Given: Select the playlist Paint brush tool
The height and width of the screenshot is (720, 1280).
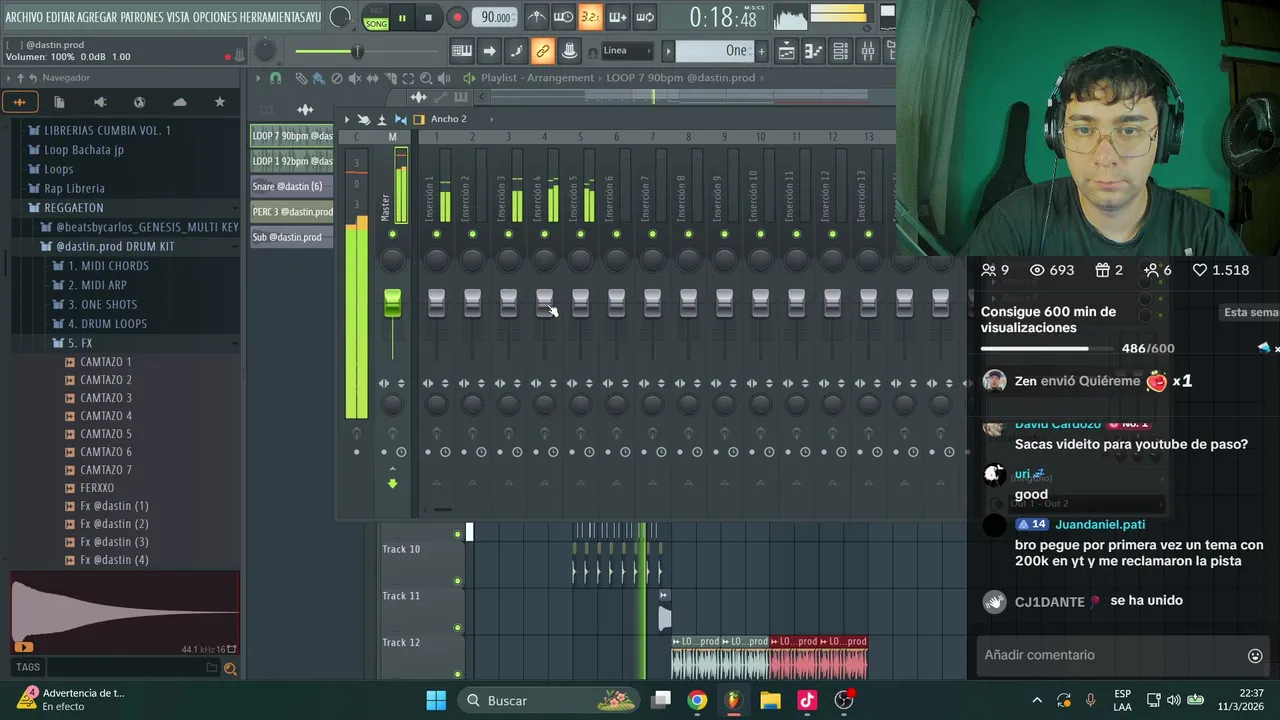Looking at the screenshot, I should coord(318,78).
